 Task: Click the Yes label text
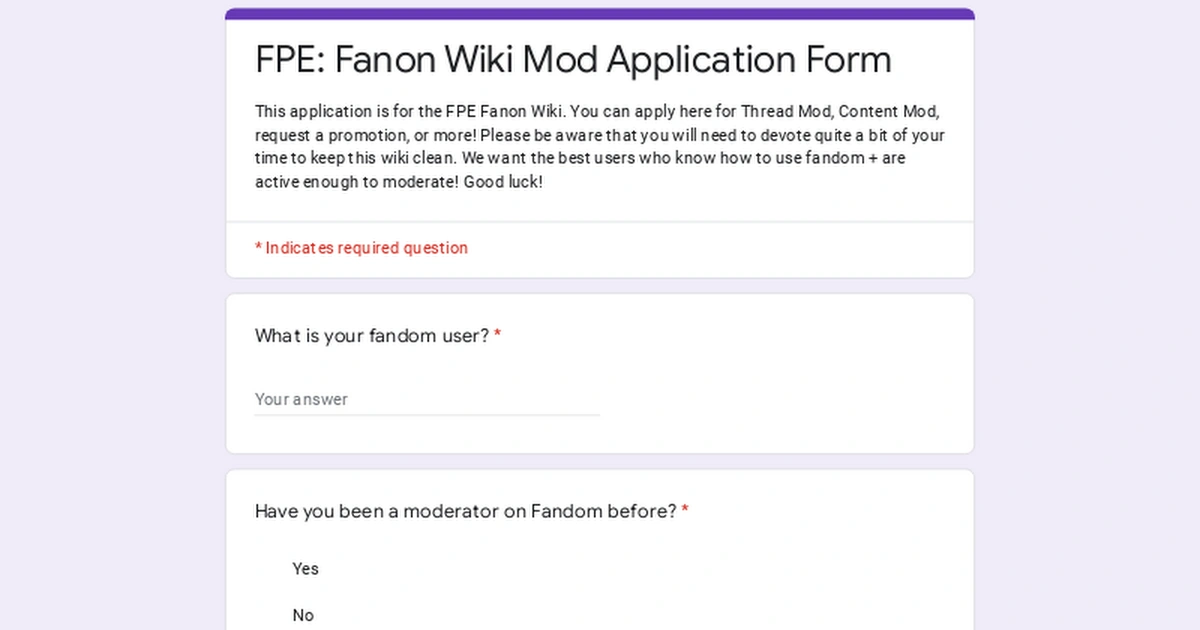305,568
